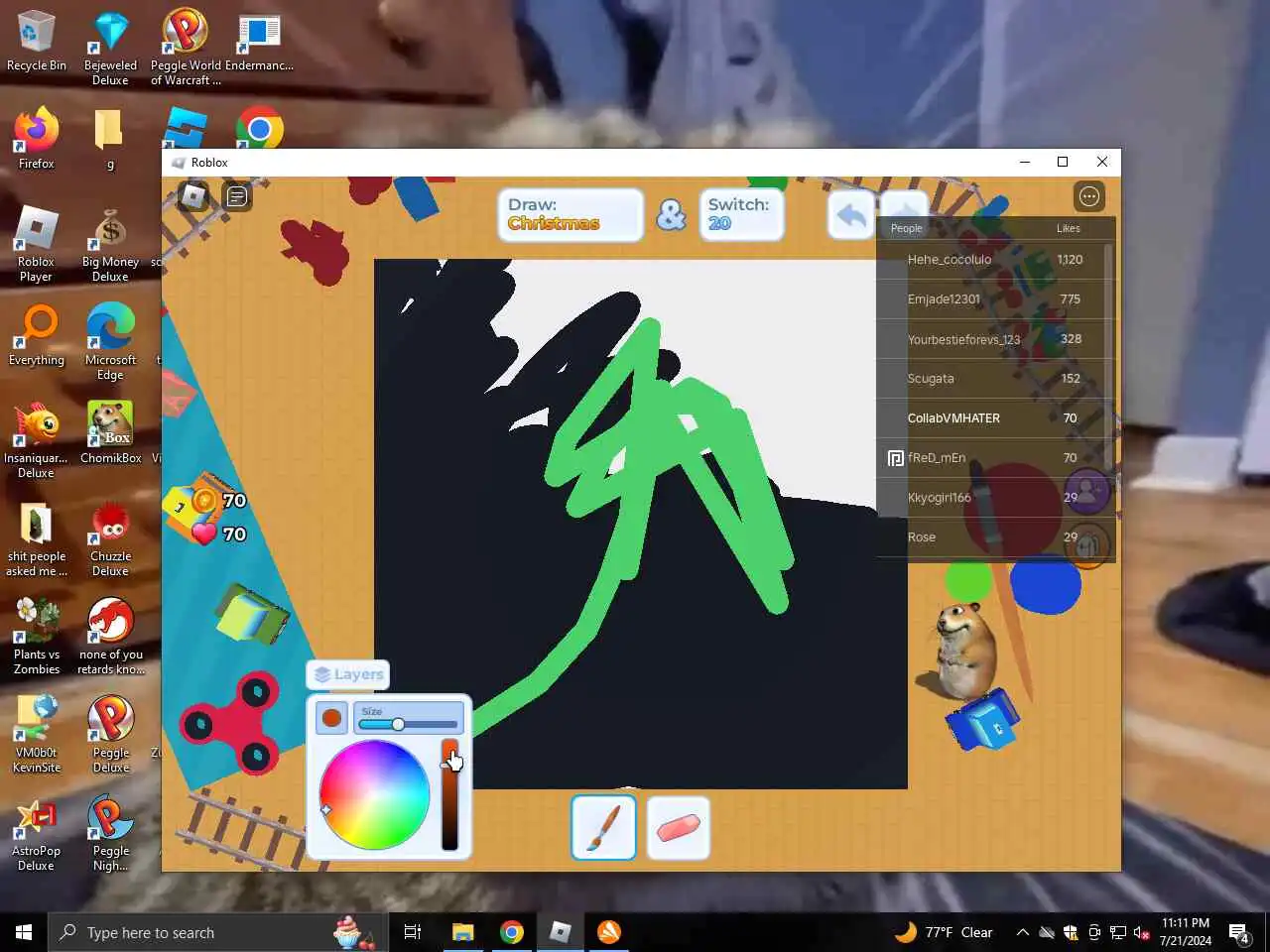Screen dimensions: 1270x952
Task: Open the Roblox Player desktop shortcut
Action: (36, 244)
